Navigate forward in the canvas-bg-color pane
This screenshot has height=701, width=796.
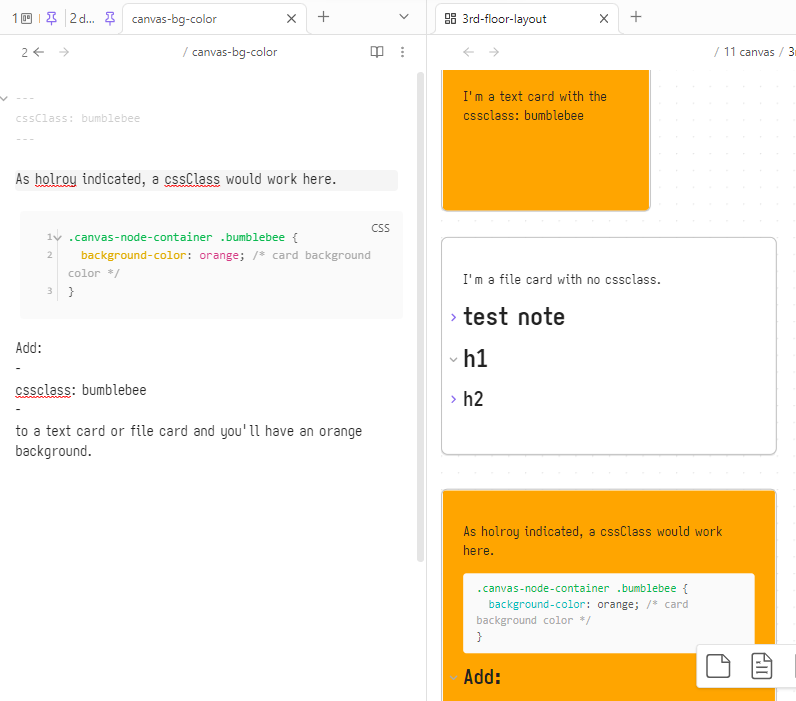[x=64, y=52]
